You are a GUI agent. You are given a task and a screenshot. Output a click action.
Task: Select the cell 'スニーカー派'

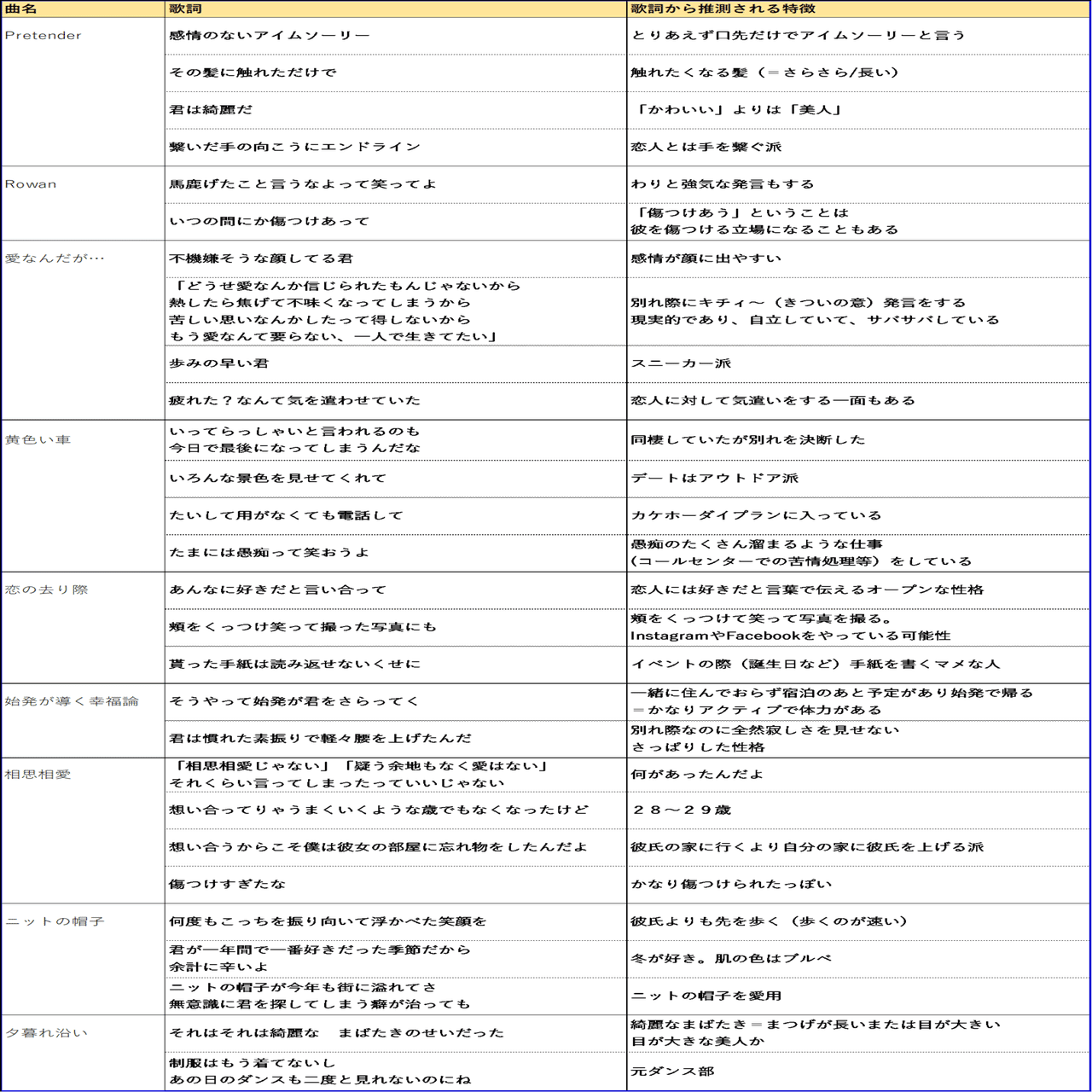(858, 363)
